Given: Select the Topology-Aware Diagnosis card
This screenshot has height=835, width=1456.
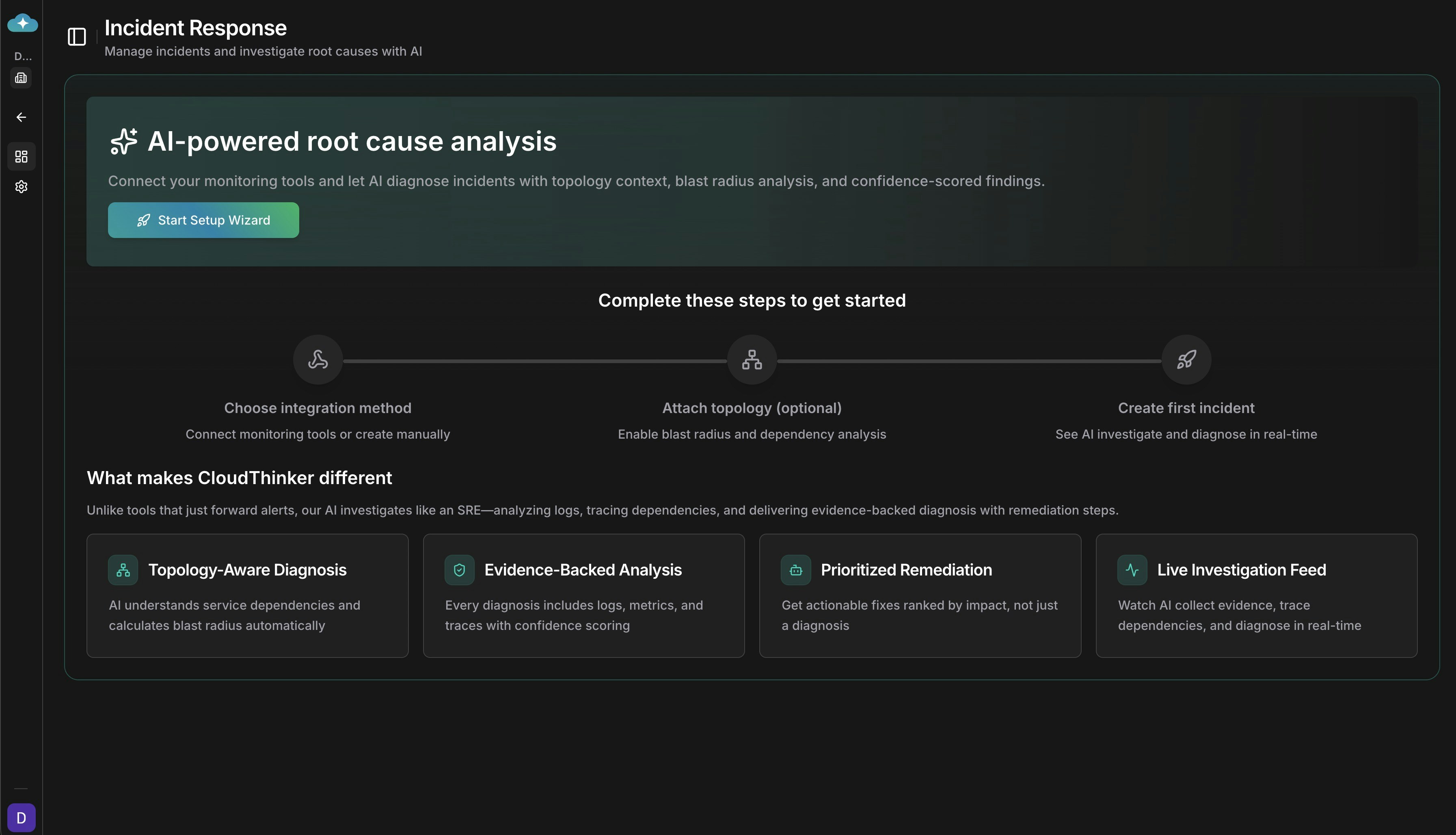Looking at the screenshot, I should 247,596.
